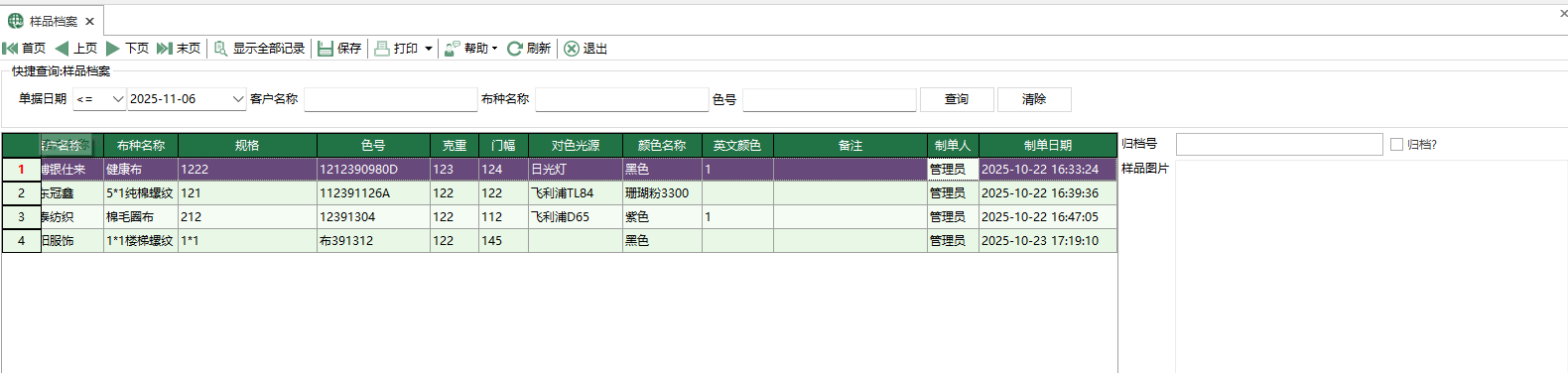
Task: Click the 1*1楼模螺纹 cell
Action: [x=141, y=241]
